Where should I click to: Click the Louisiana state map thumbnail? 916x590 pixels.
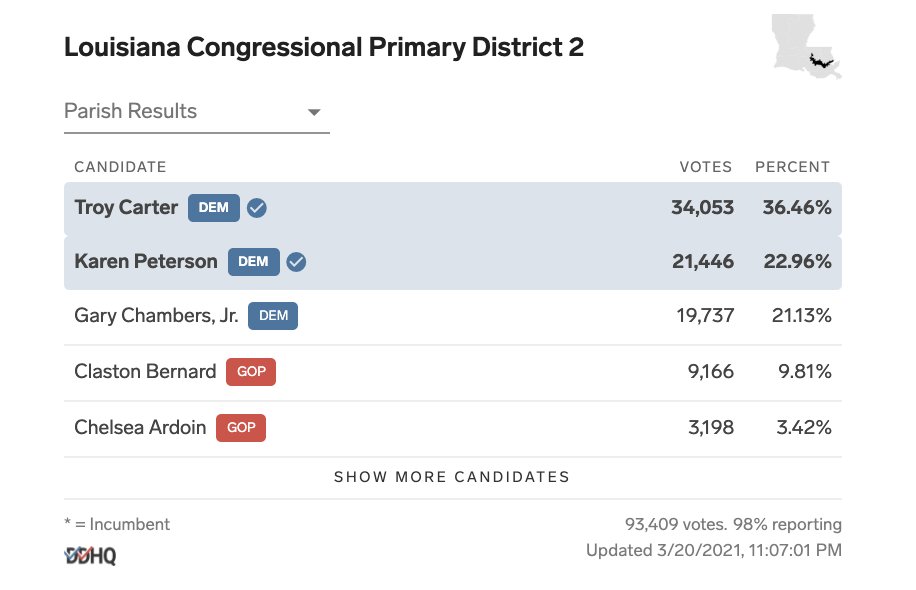click(x=807, y=47)
